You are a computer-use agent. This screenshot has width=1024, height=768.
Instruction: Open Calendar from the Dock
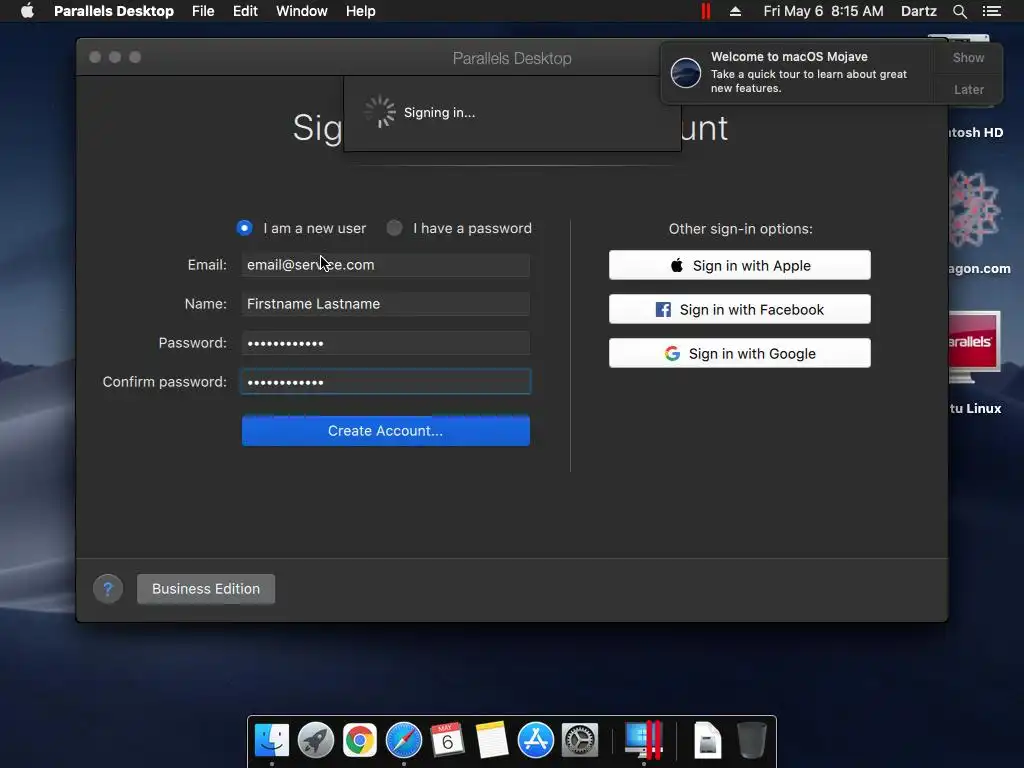[447, 741]
